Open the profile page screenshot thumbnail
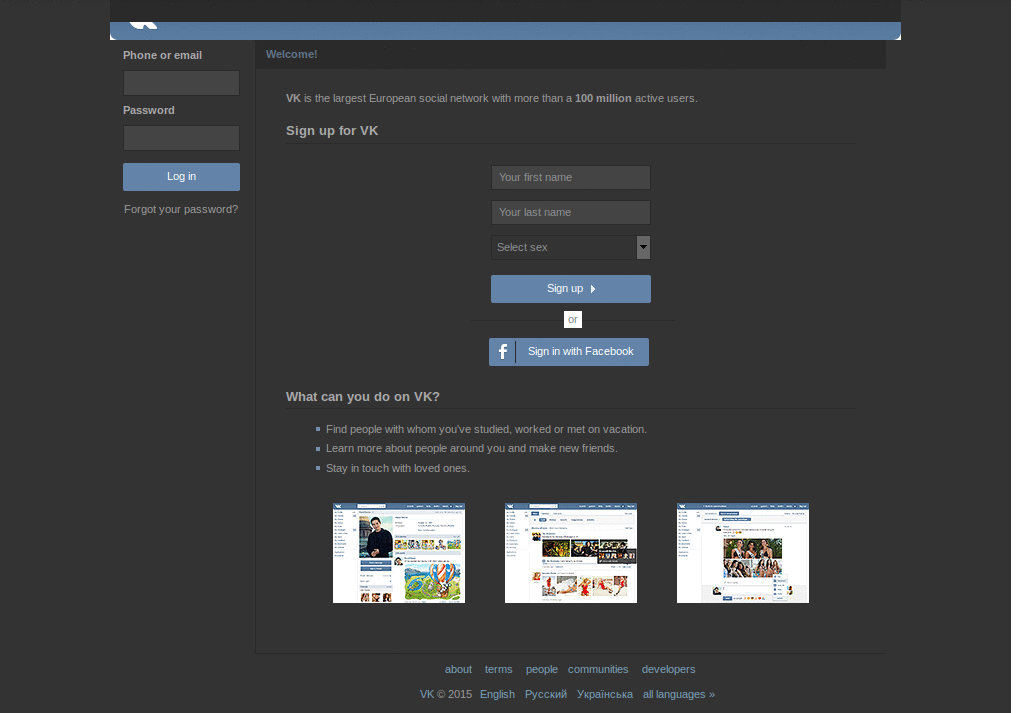 (x=399, y=553)
